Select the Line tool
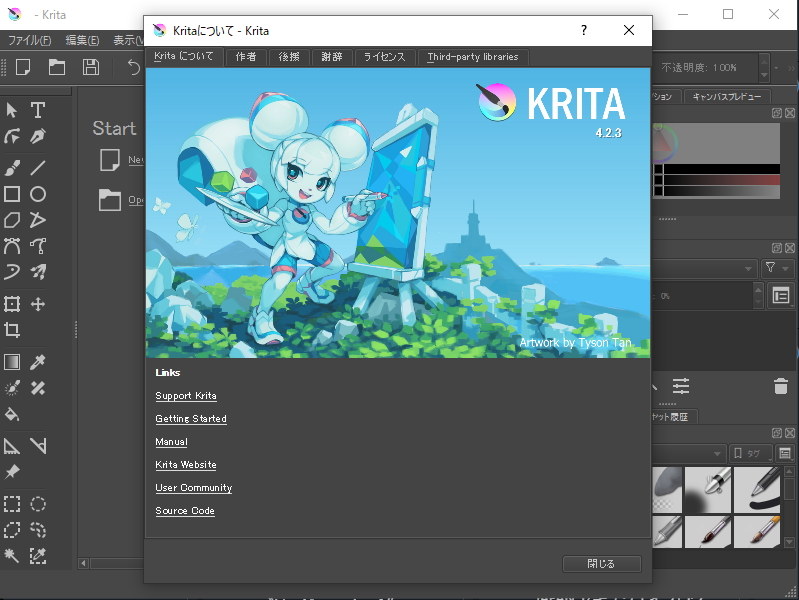Viewport: 799px width, 600px height. (38, 168)
